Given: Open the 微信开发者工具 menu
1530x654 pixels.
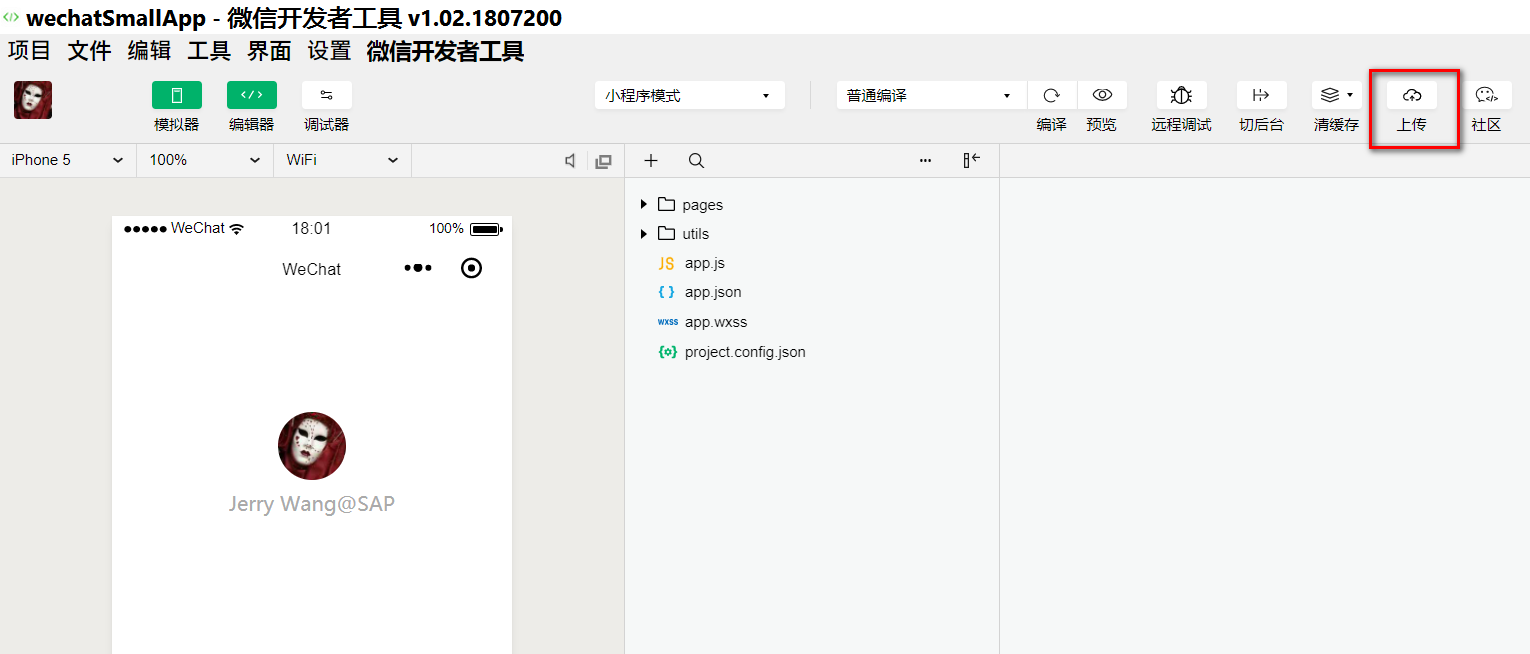Looking at the screenshot, I should (446, 51).
